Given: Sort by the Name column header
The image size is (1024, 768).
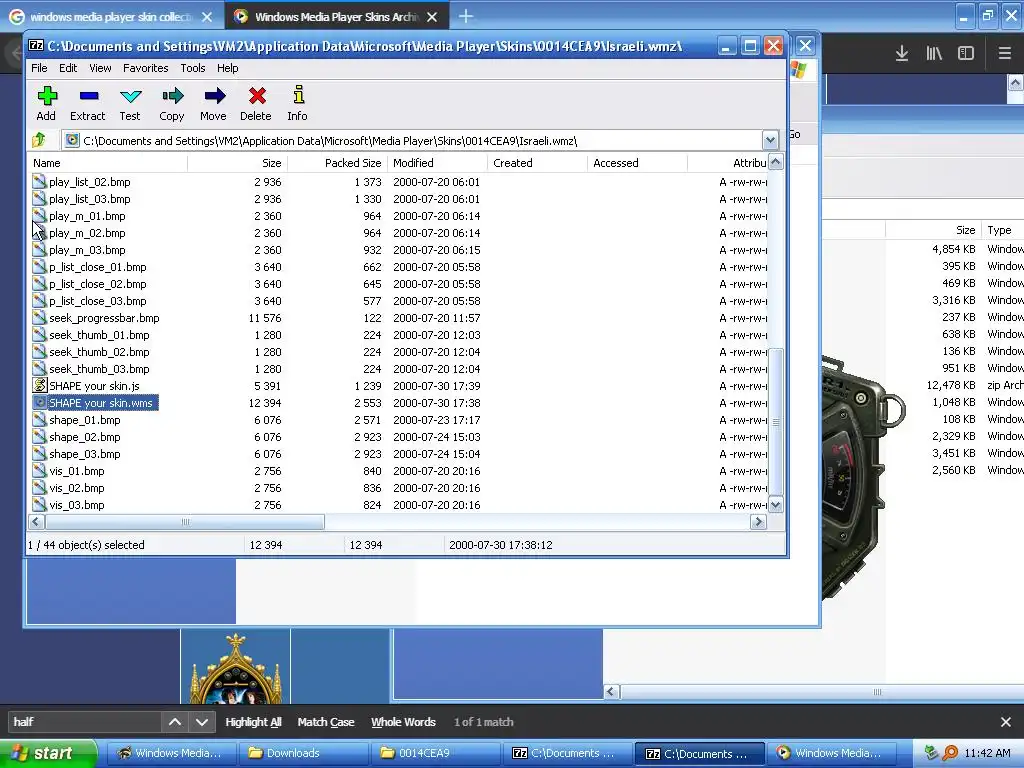Looking at the screenshot, I should (x=108, y=163).
